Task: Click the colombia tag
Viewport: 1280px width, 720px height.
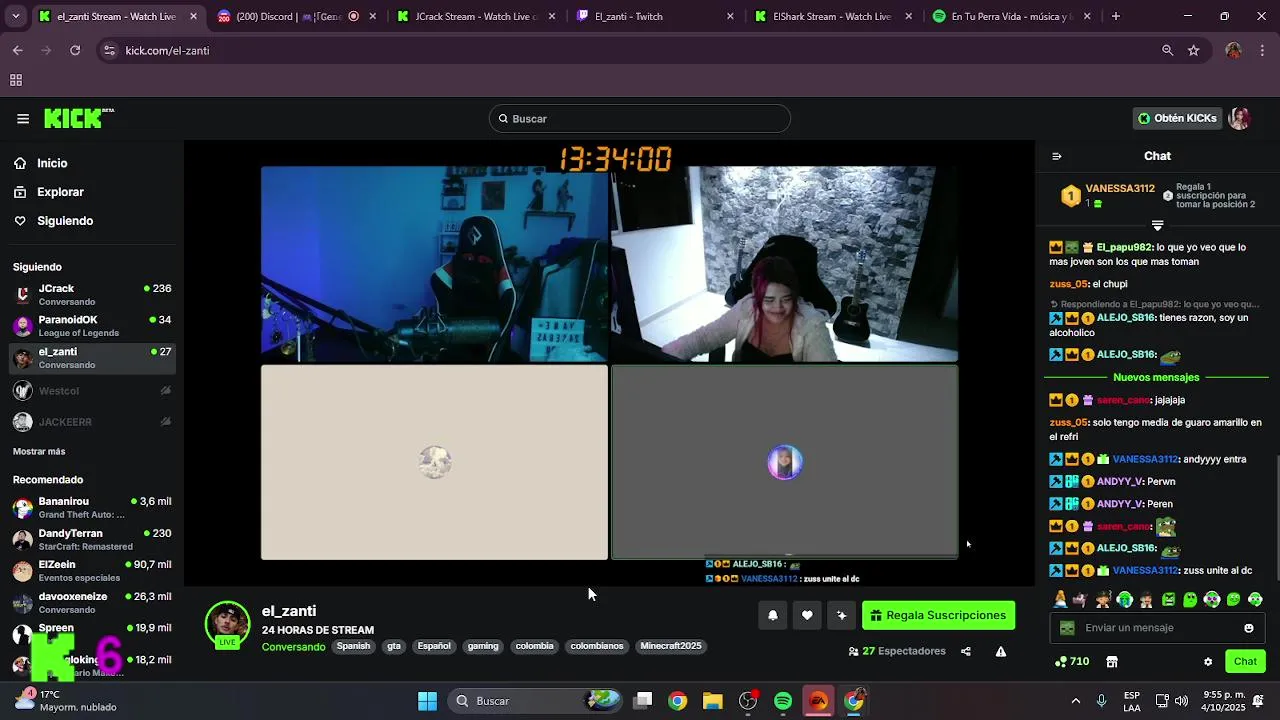Action: pyautogui.click(x=535, y=646)
